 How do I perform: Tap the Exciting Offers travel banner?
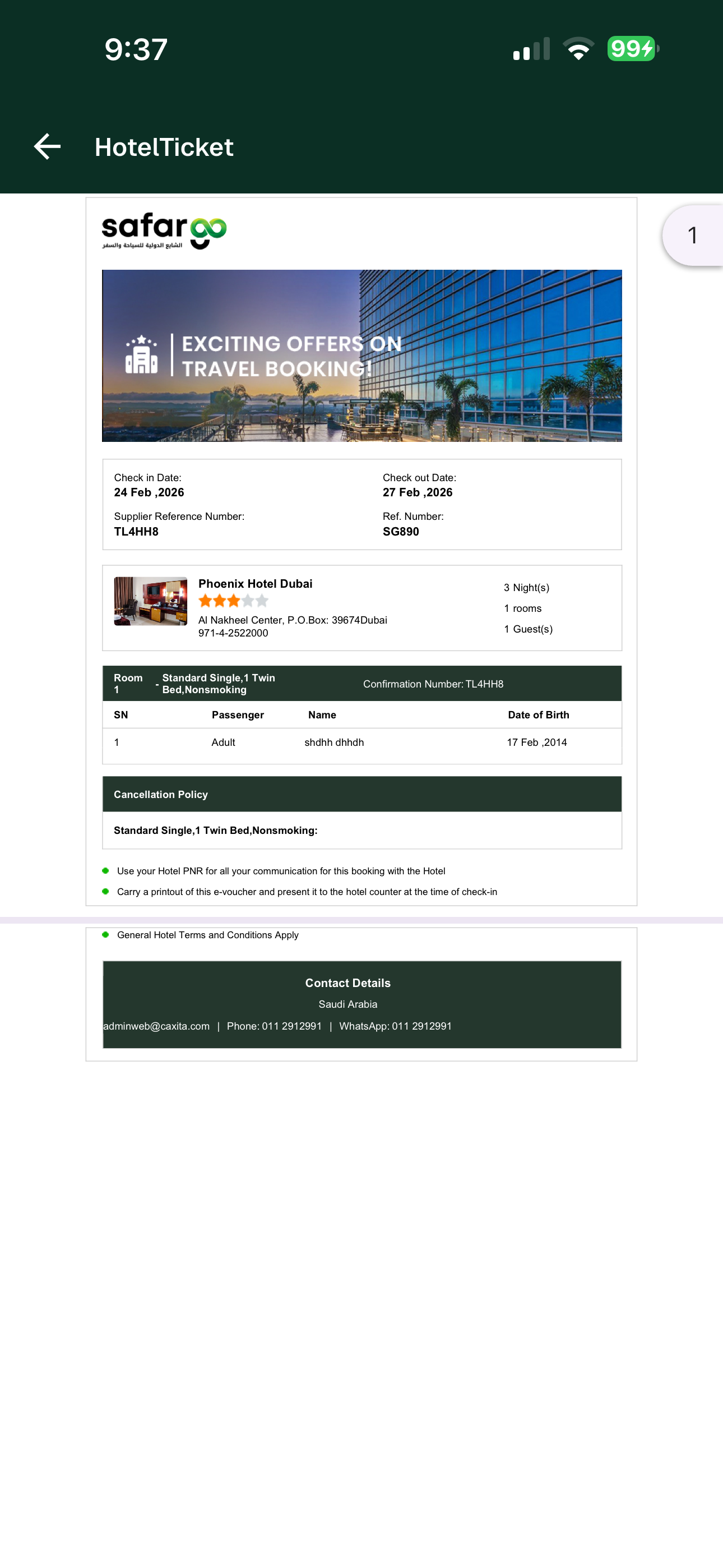coord(361,356)
